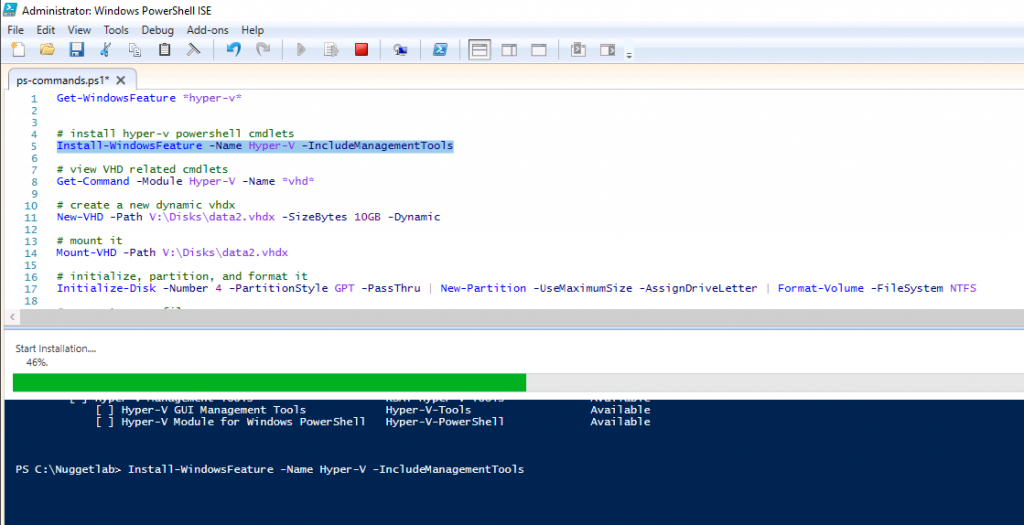This screenshot has height=525, width=1024.
Task: Create a new script file
Action: (x=18, y=50)
